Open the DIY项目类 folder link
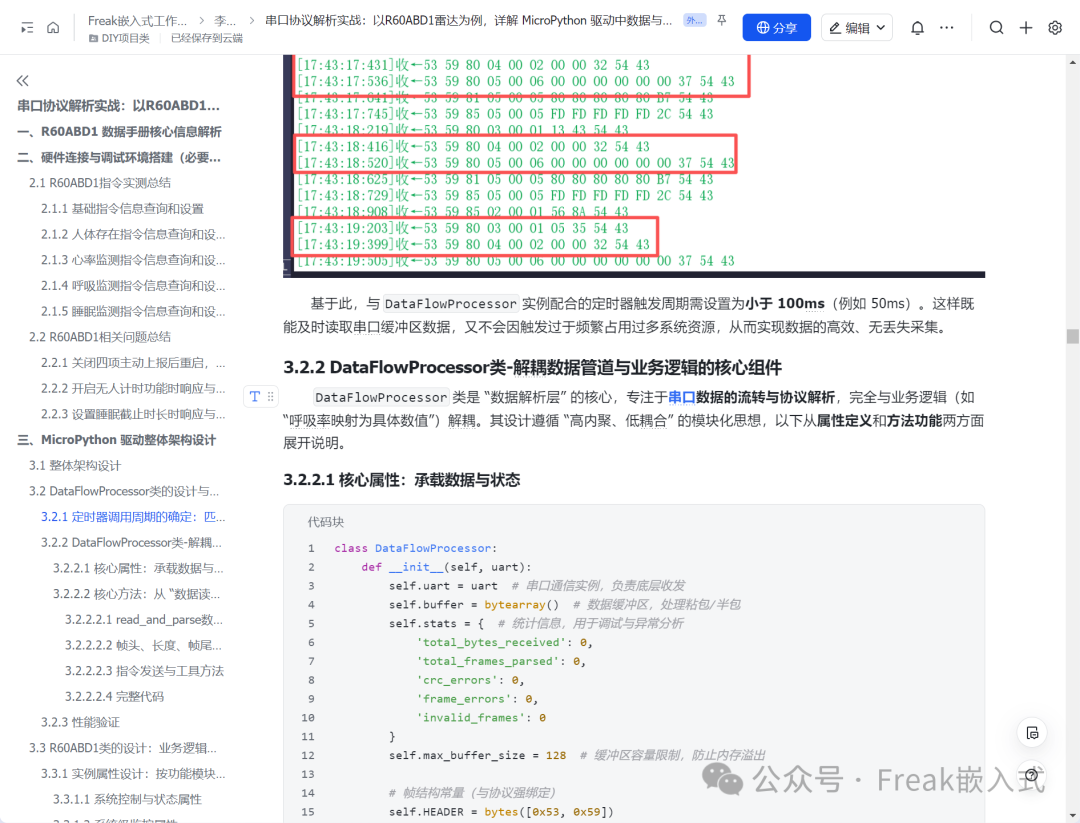The image size is (1080, 823). tap(119, 39)
